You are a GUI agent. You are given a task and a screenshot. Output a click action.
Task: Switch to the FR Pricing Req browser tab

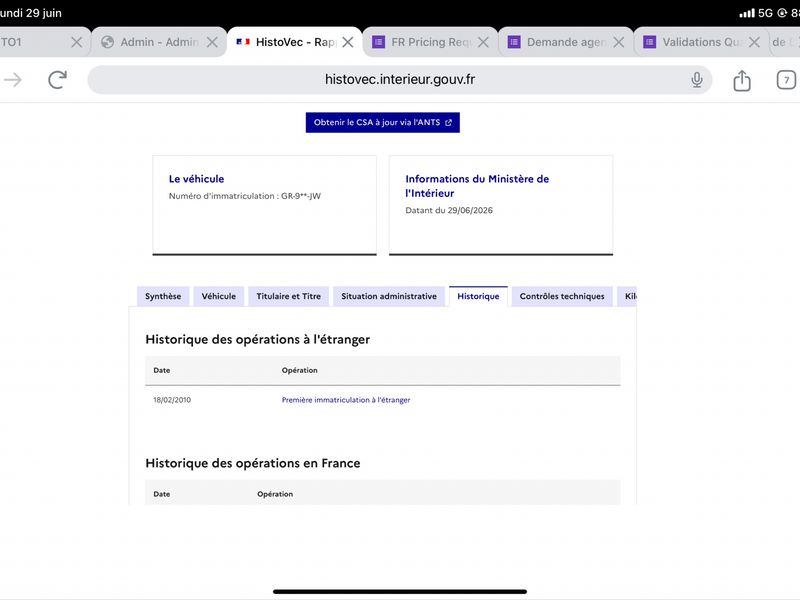click(x=430, y=42)
